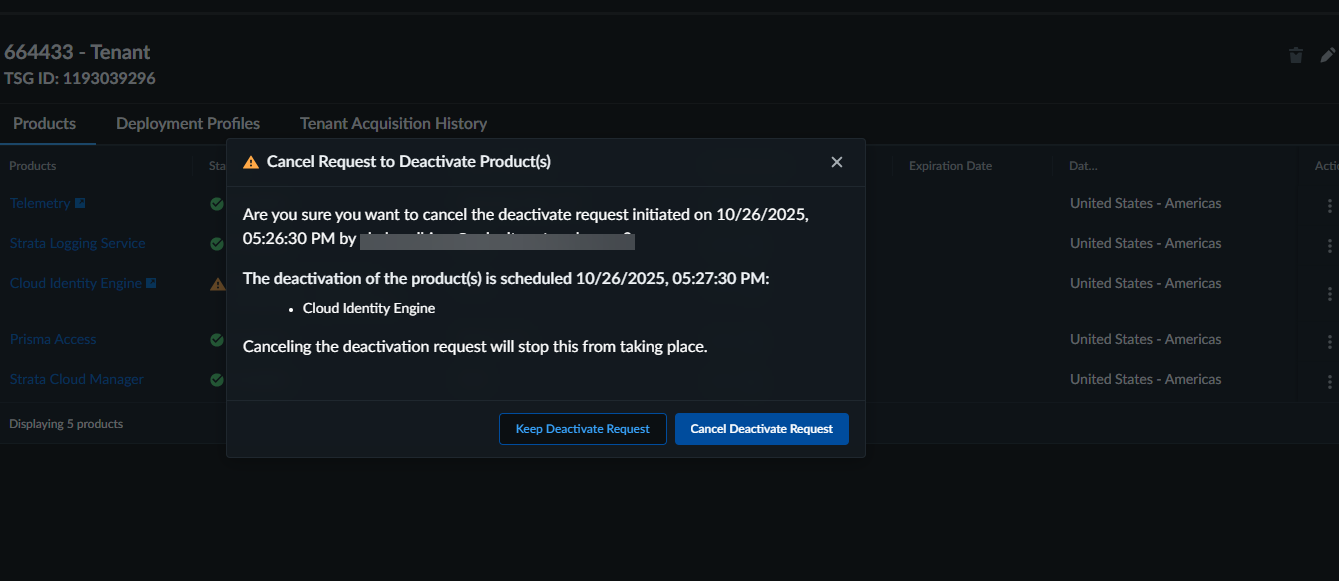Click the green status check for Prisma Access
1339x581 pixels.
coord(216,340)
